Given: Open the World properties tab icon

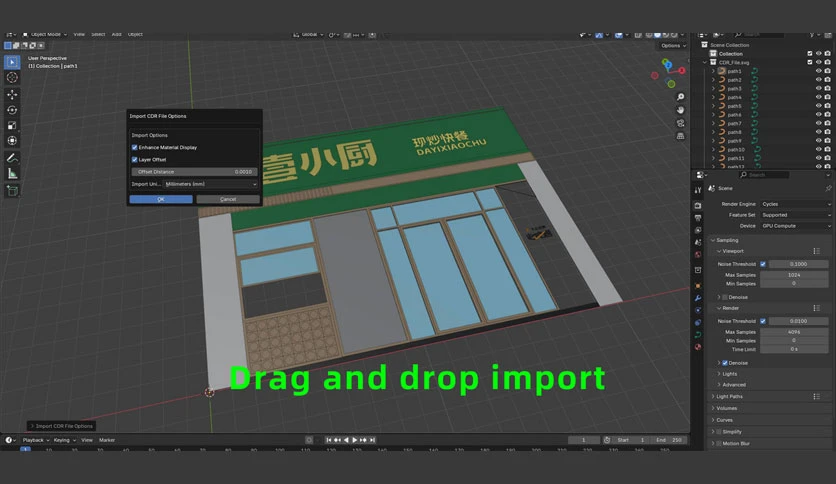Looking at the screenshot, I should tap(698, 254).
